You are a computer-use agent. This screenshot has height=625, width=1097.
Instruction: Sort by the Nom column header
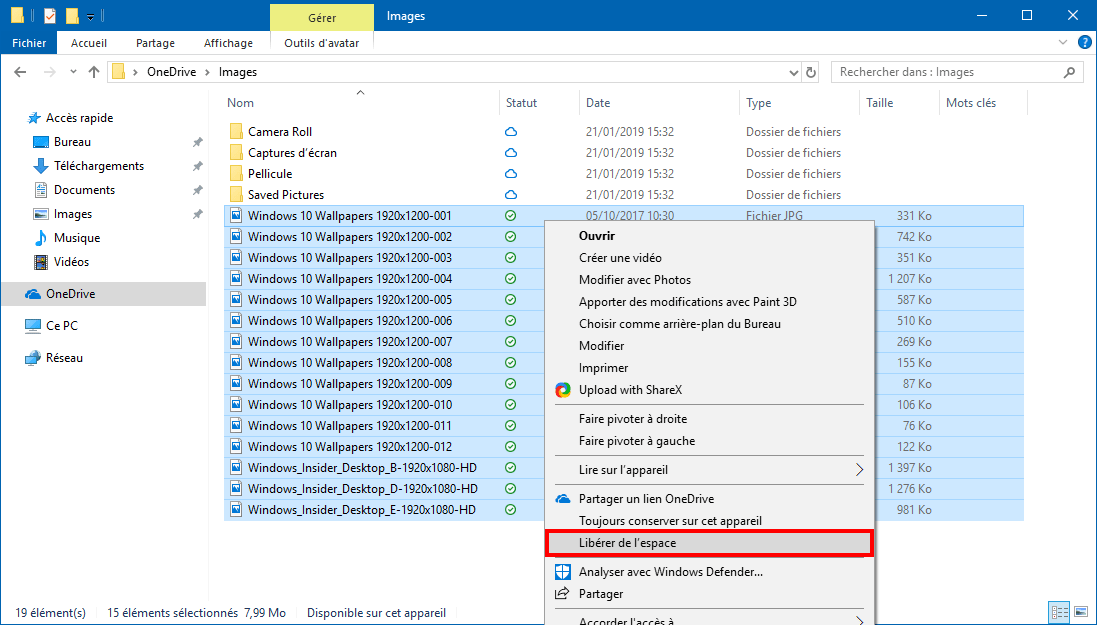[x=240, y=103]
